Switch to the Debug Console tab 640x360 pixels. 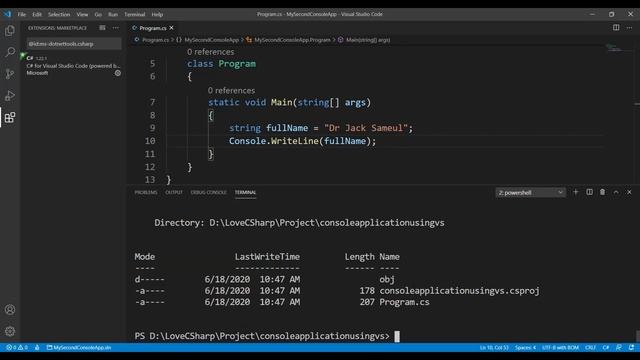coord(208,192)
